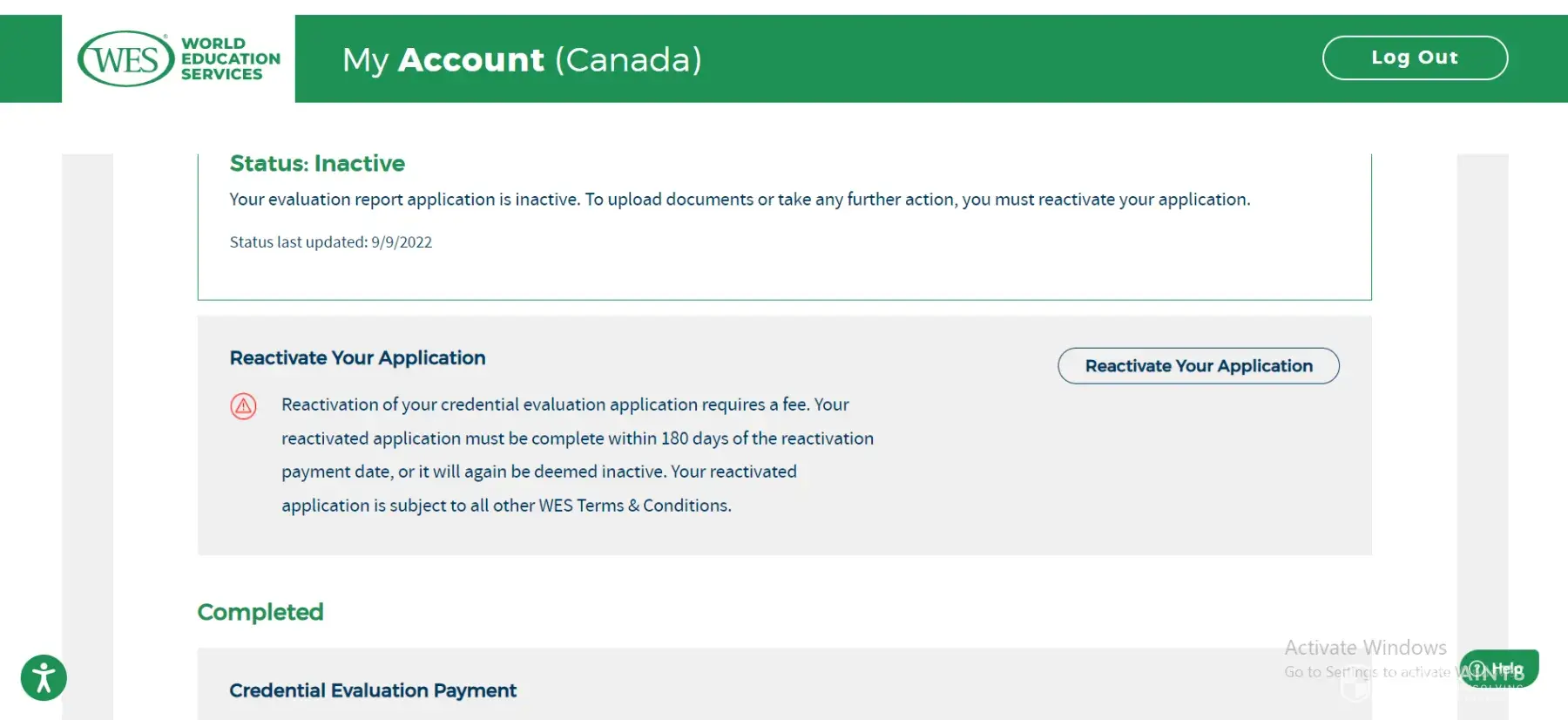Viewport: 1568px width, 720px height.
Task: Click the Reactivate Your Application button
Action: point(1198,366)
